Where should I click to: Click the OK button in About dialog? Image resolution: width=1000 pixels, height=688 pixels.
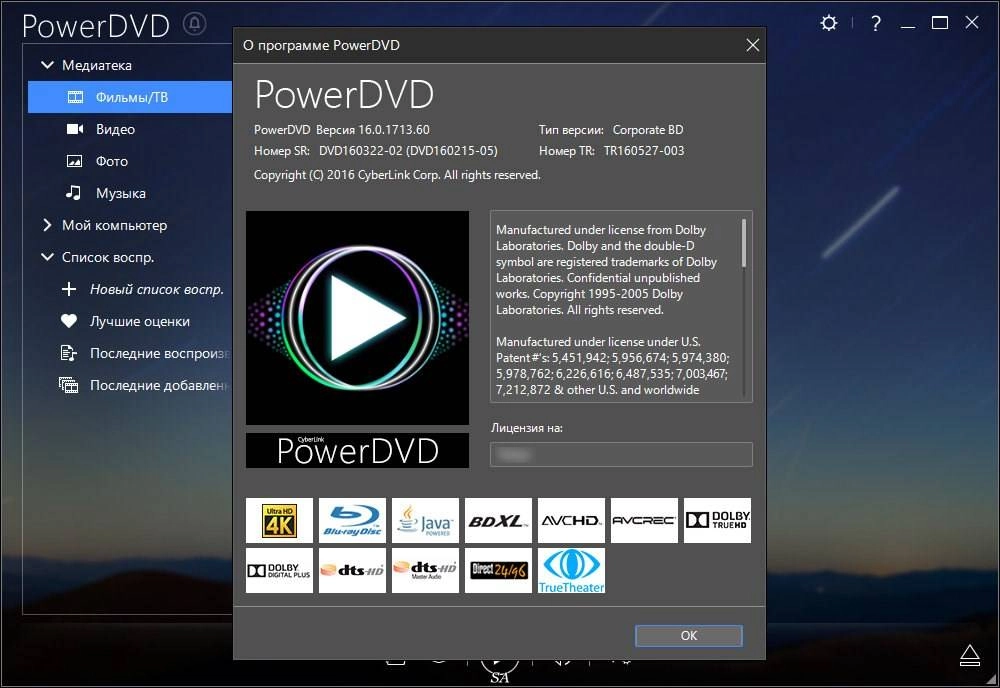[x=689, y=636]
